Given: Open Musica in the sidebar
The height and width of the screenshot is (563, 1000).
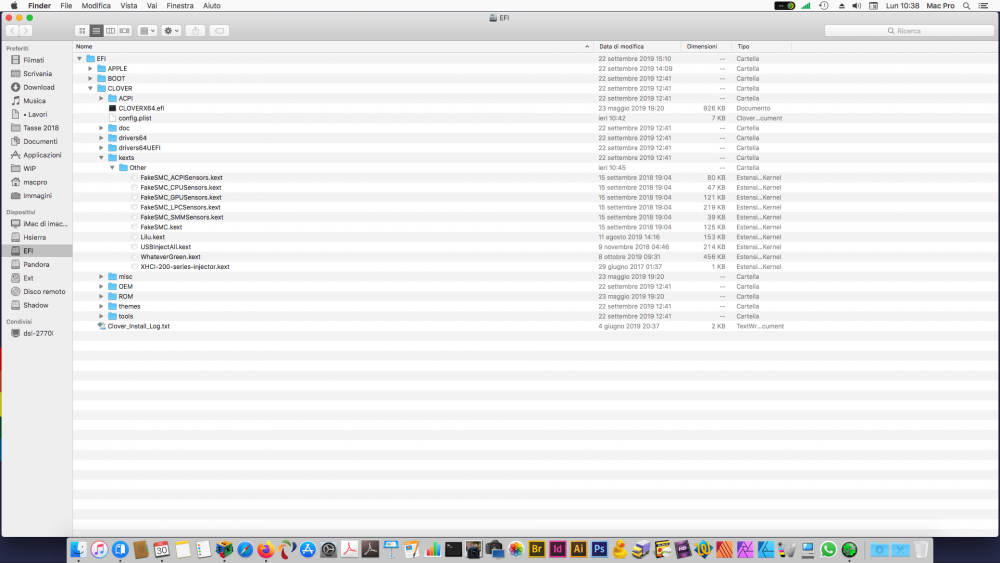Looking at the screenshot, I should 34,101.
